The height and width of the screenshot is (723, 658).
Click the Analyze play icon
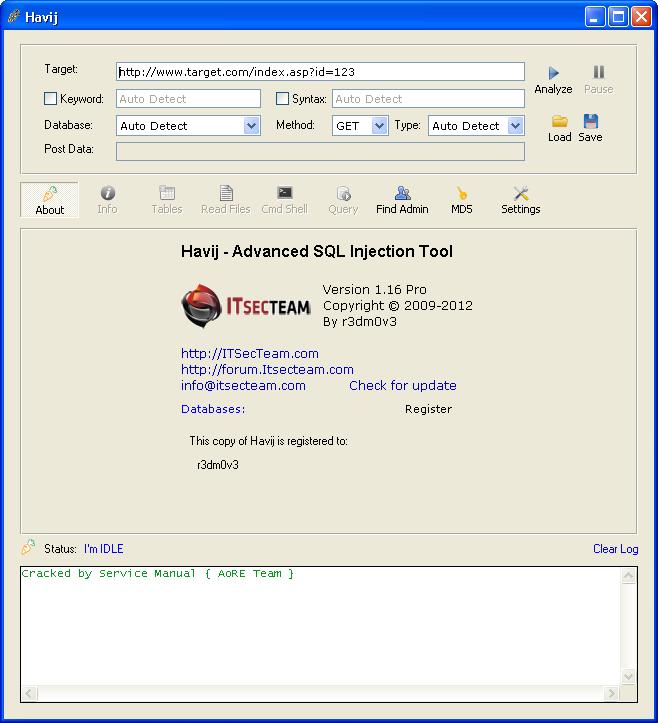point(553,73)
